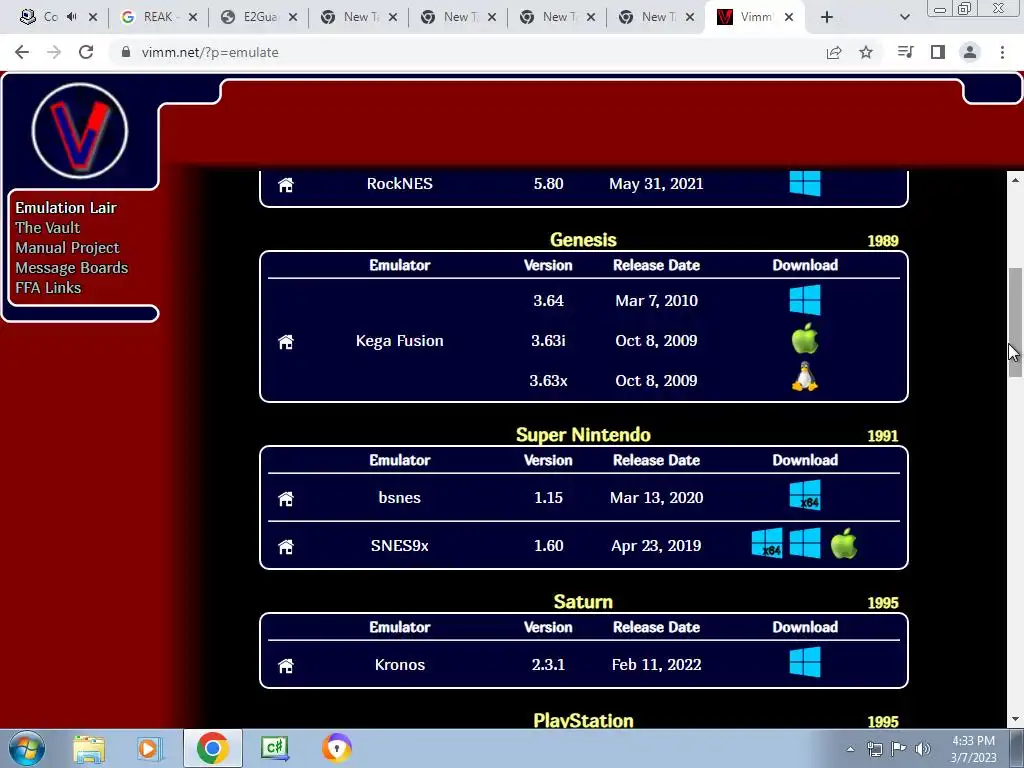Open FFA Links page
The image size is (1024, 768).
point(48,288)
